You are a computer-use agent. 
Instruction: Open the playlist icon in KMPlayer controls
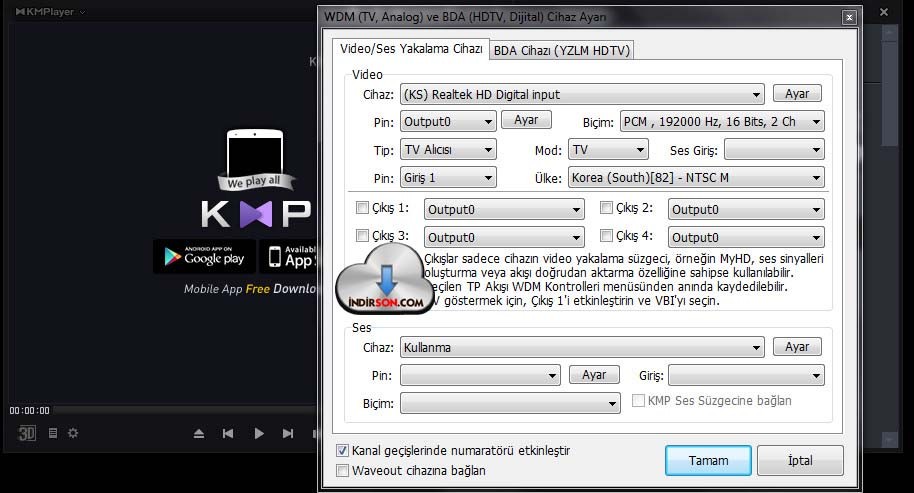(53, 433)
